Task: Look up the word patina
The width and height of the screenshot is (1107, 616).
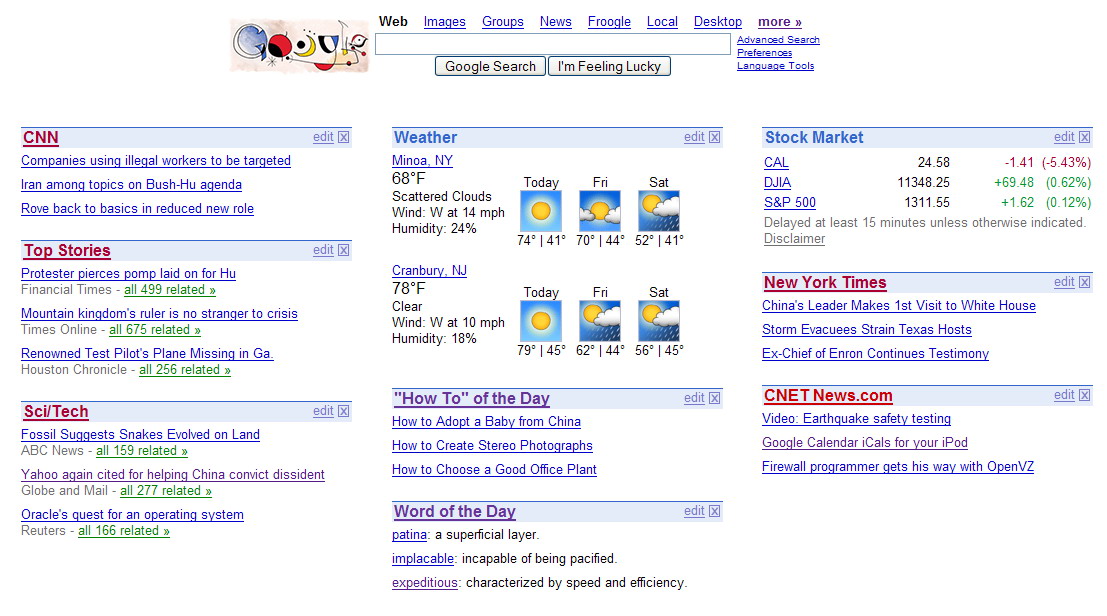Action: (409, 535)
